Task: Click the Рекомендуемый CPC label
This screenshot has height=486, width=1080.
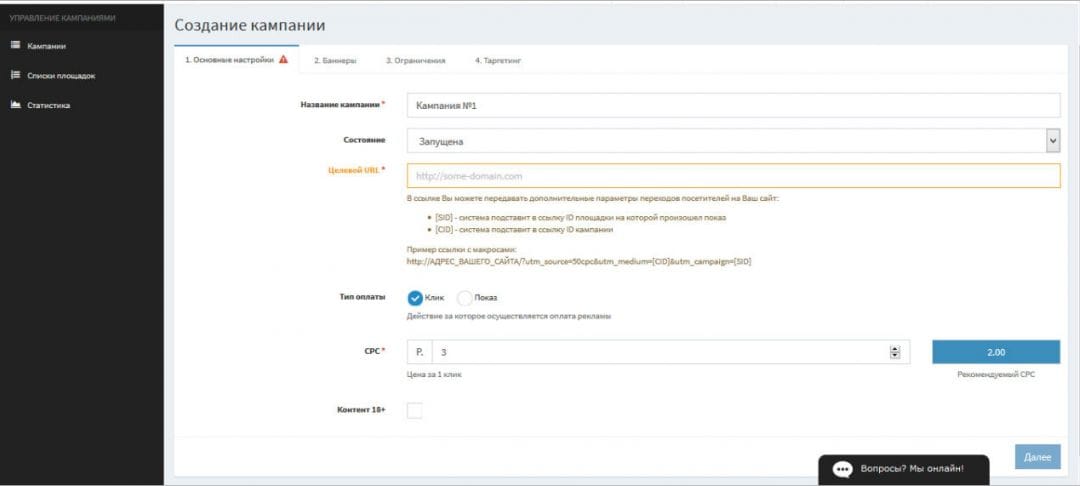Action: (x=996, y=374)
